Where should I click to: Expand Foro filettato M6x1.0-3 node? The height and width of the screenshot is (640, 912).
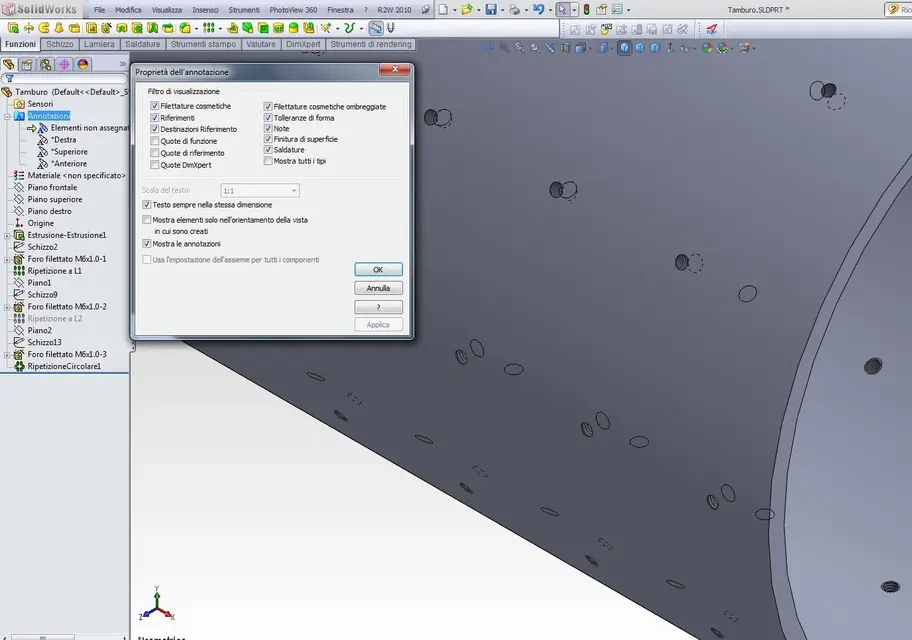point(7,355)
